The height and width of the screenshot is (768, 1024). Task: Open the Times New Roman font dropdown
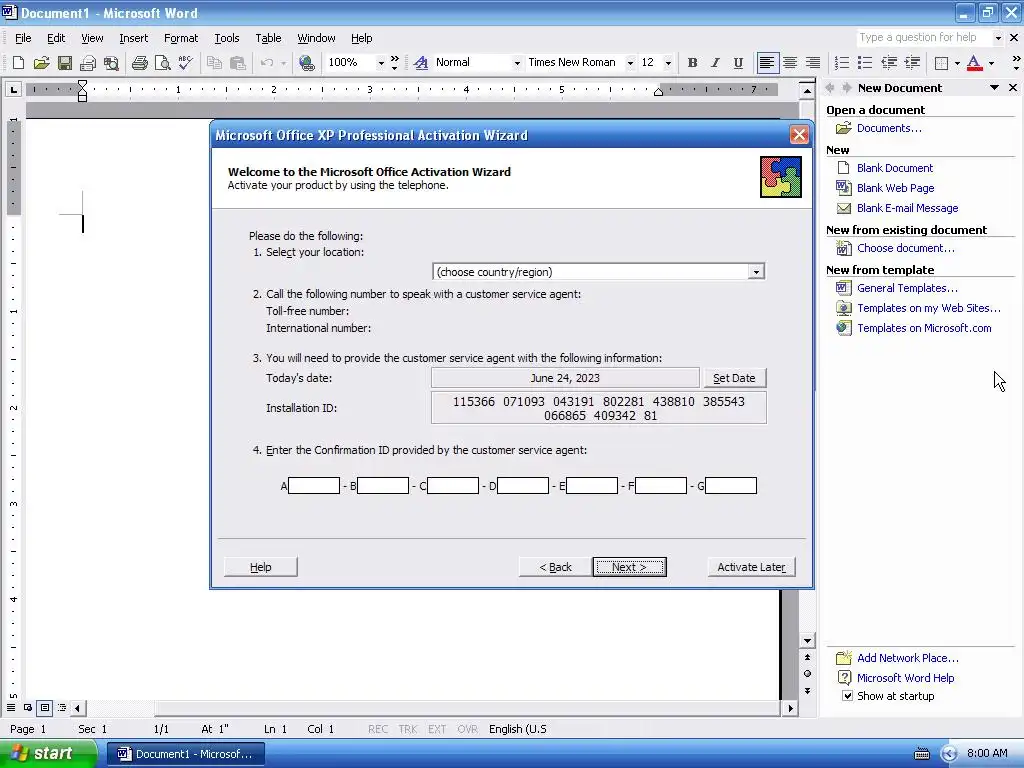[630, 63]
